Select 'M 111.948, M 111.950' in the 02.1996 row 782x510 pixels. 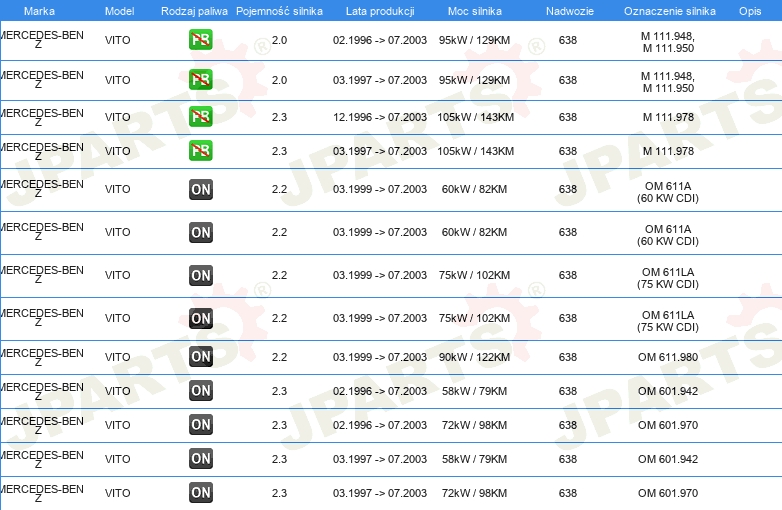[668, 42]
